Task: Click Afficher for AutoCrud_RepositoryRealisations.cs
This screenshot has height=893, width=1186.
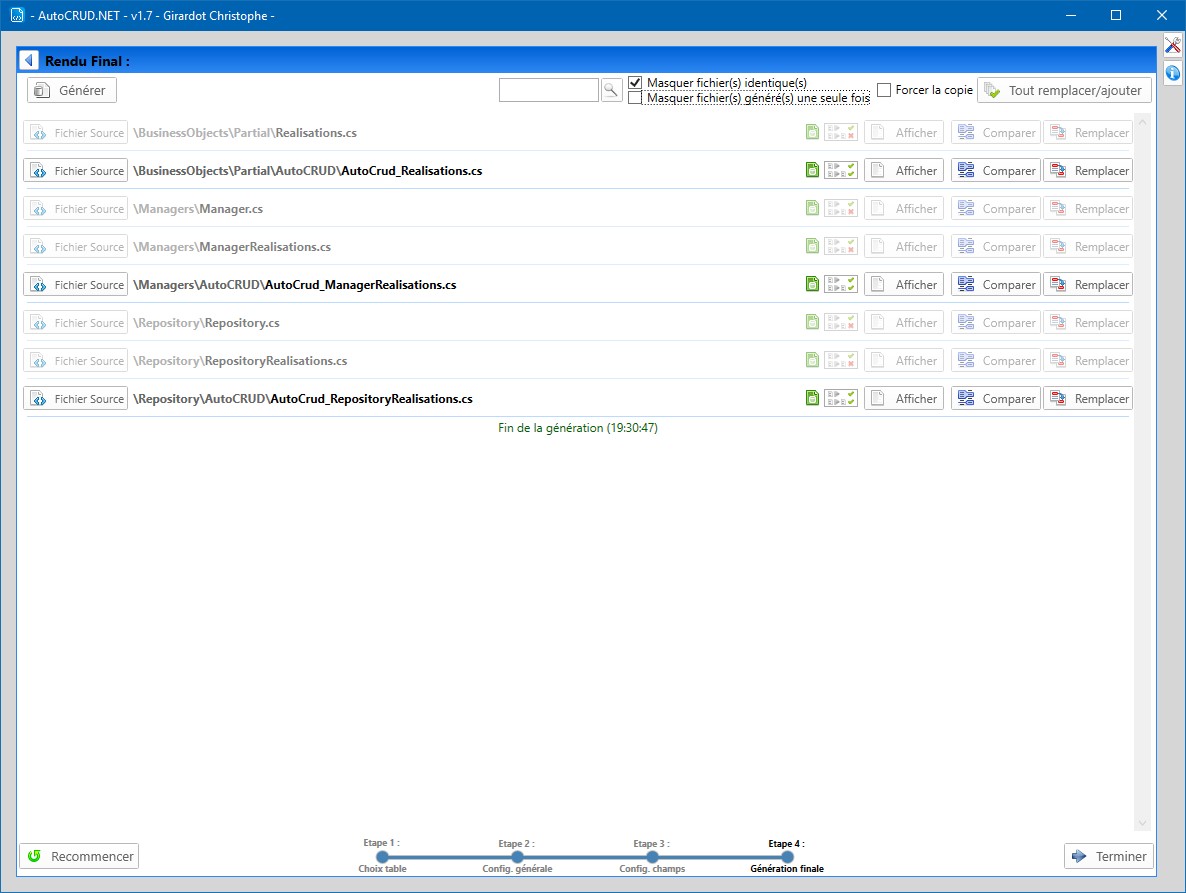Action: pyautogui.click(x=904, y=398)
